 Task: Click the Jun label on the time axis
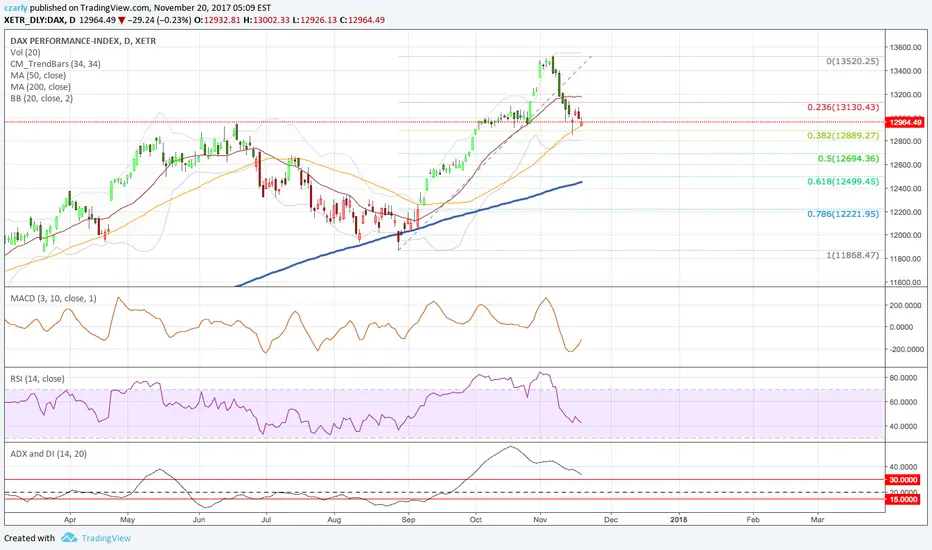click(x=199, y=520)
